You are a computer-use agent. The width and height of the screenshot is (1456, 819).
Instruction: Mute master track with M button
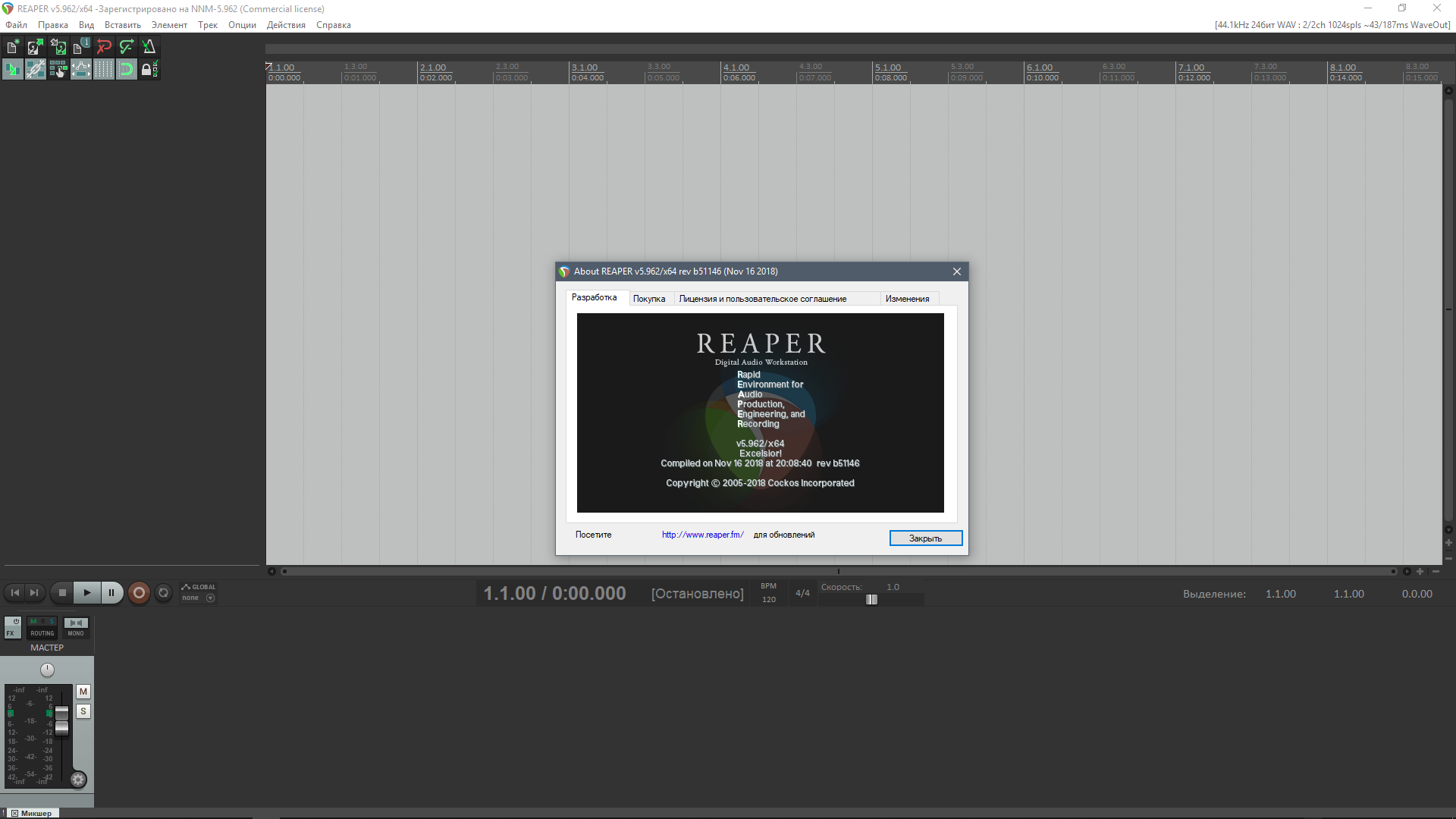(83, 692)
